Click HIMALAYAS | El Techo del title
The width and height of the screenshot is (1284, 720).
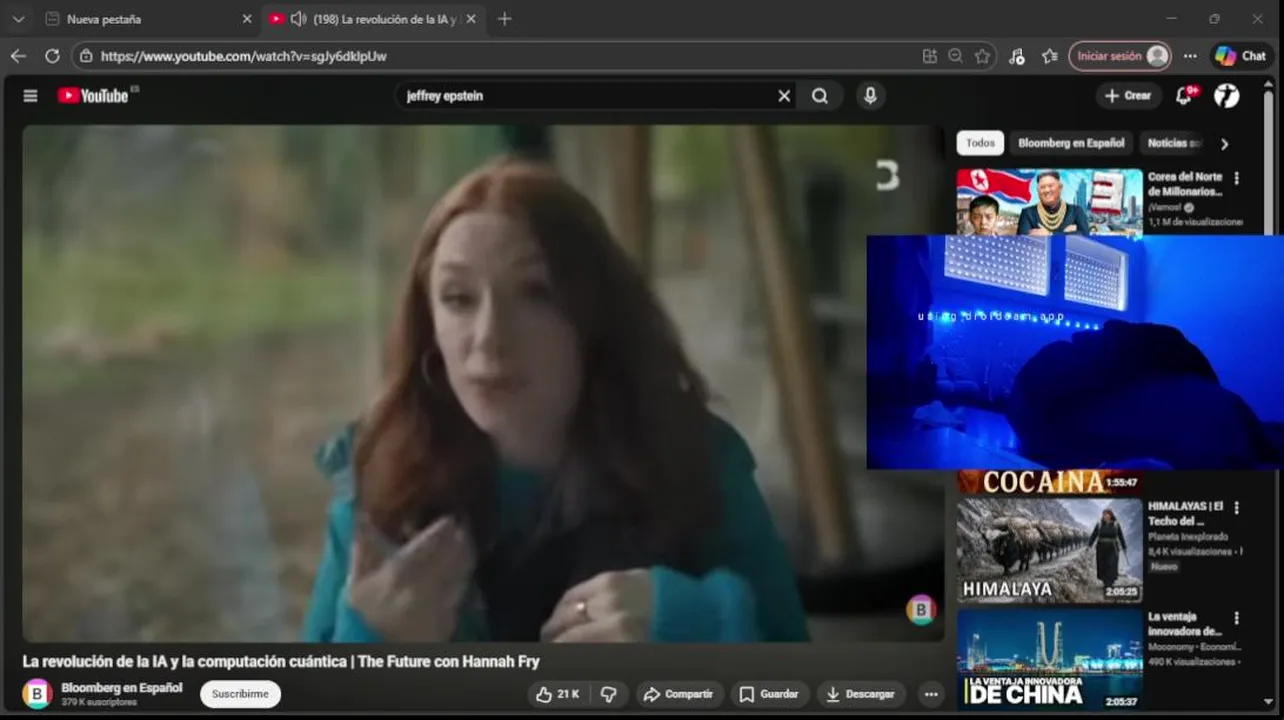pyautogui.click(x=1185, y=514)
